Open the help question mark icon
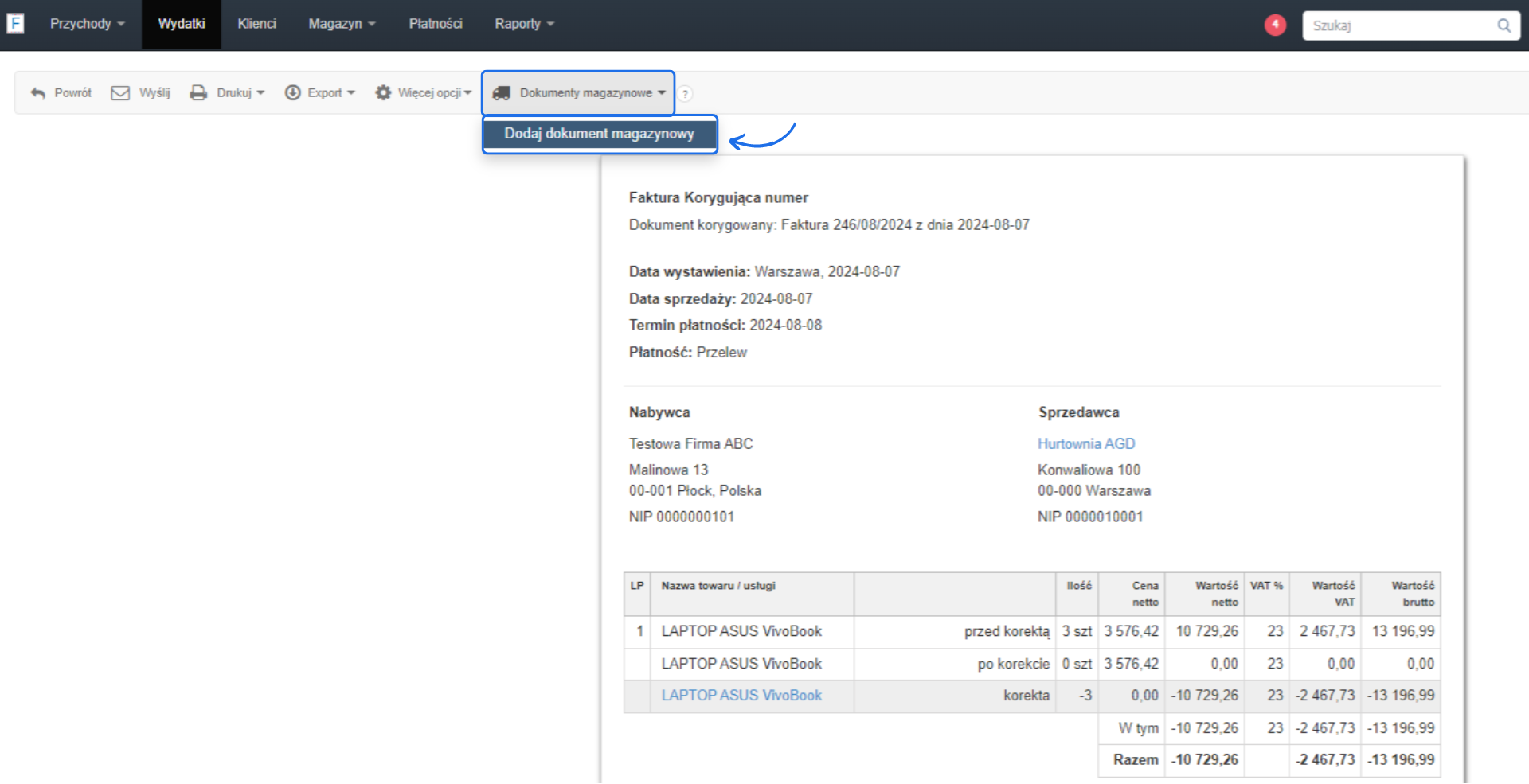The width and height of the screenshot is (1529, 784). 686,93
